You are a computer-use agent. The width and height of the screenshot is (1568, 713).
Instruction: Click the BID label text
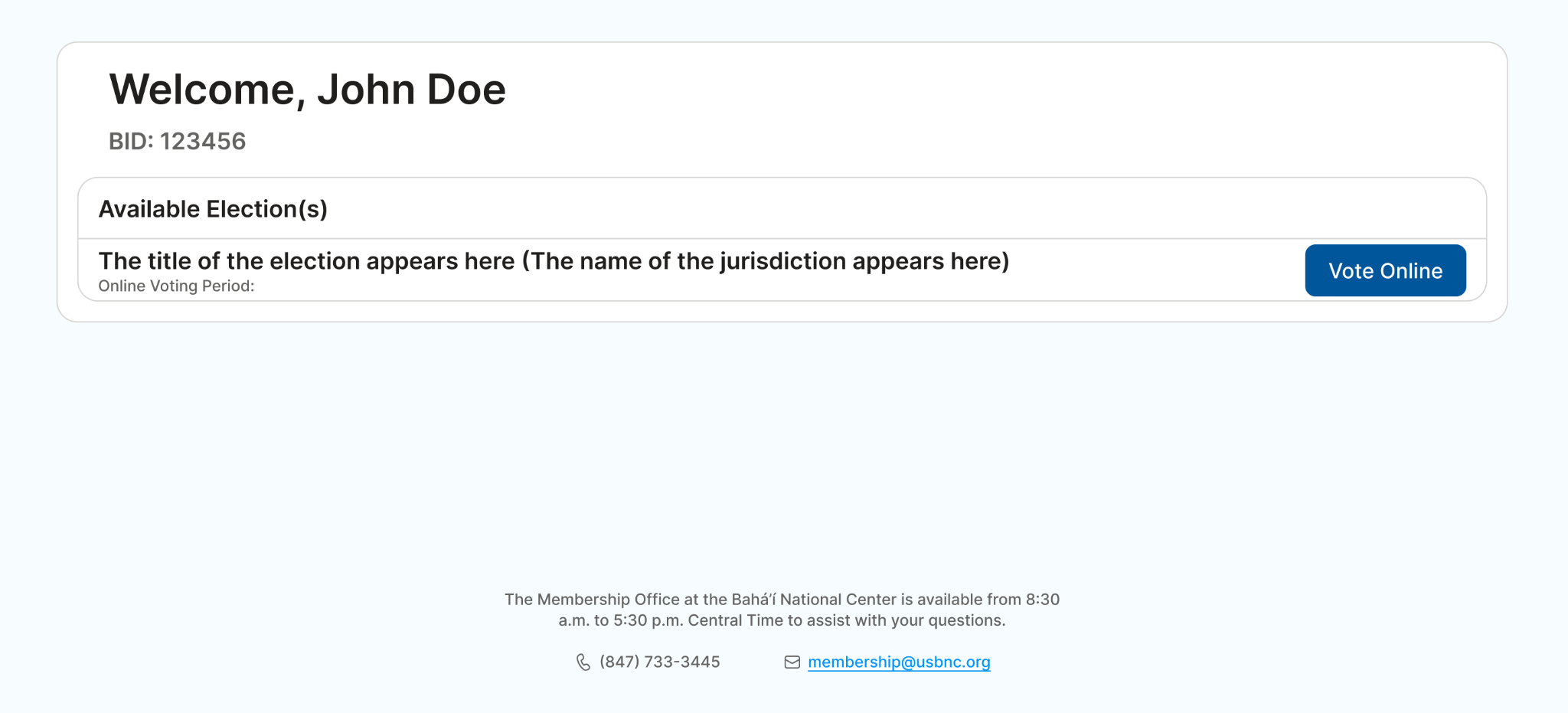pos(131,142)
